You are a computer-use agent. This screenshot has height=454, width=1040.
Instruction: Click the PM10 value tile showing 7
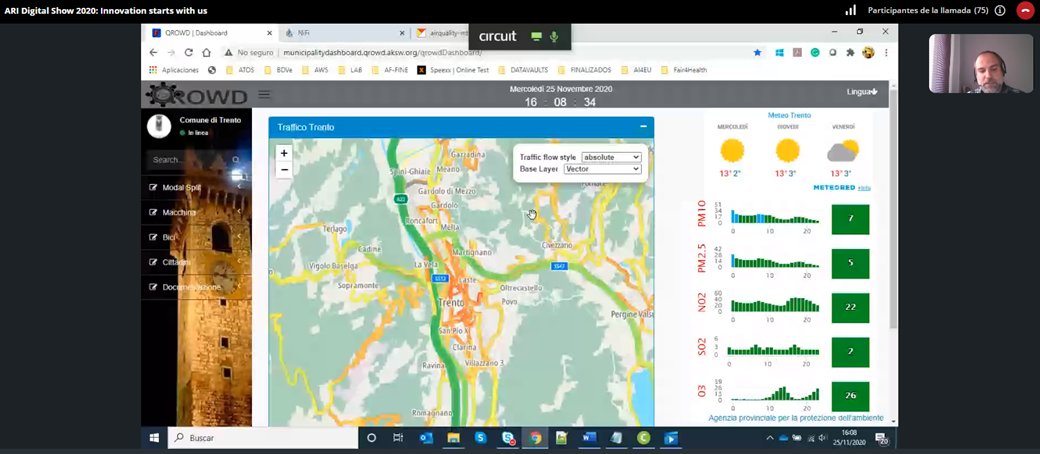pyautogui.click(x=850, y=218)
